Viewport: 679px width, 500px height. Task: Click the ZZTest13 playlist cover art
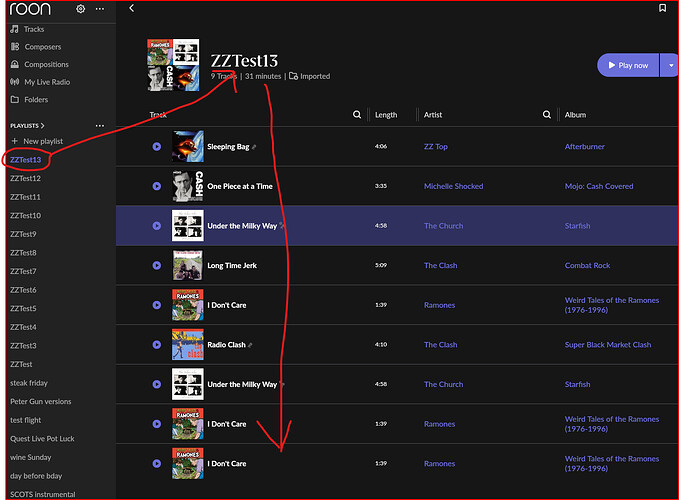[173, 65]
